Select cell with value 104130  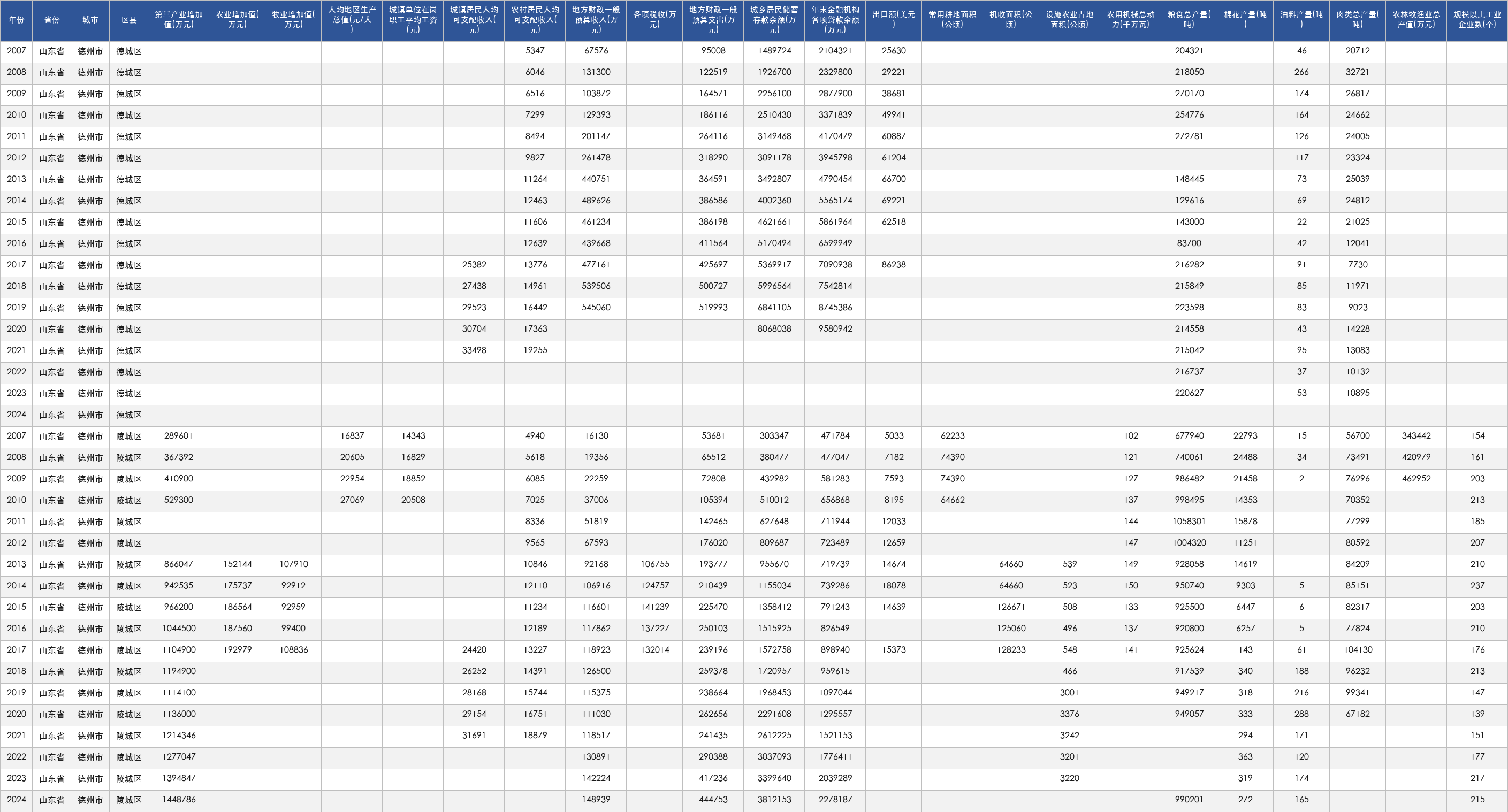[x=1358, y=650]
